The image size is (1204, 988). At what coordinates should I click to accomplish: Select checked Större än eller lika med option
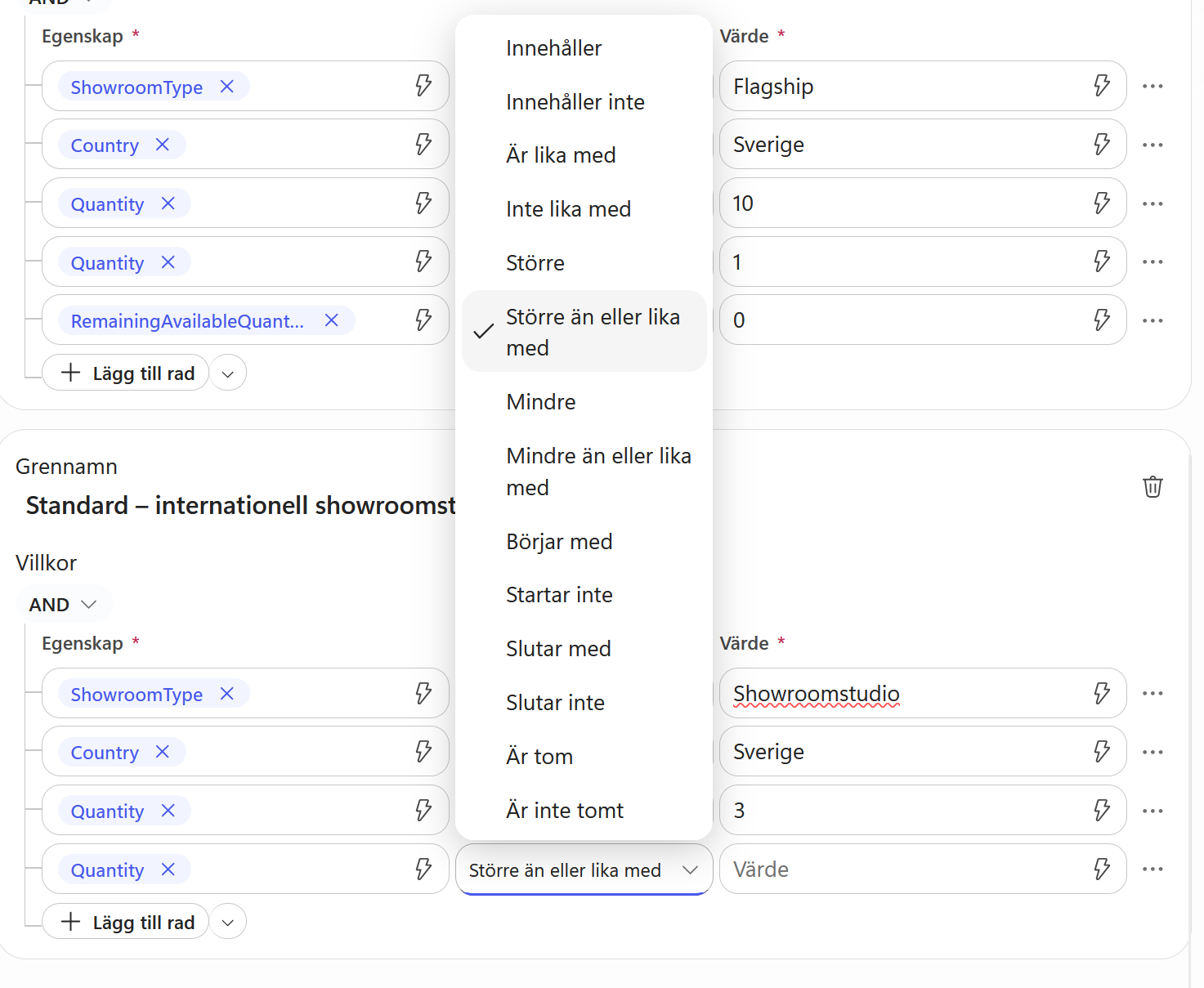[x=584, y=332]
